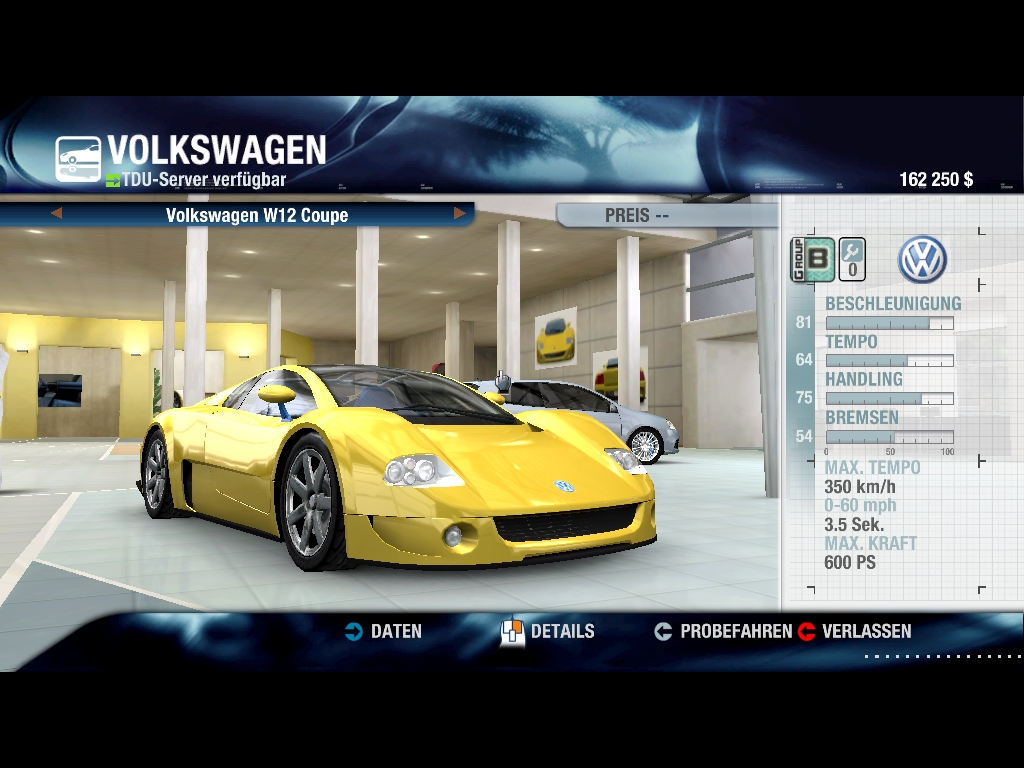Image resolution: width=1024 pixels, height=768 pixels.
Task: Click the MAX. TEMPO label
Action: [x=872, y=468]
